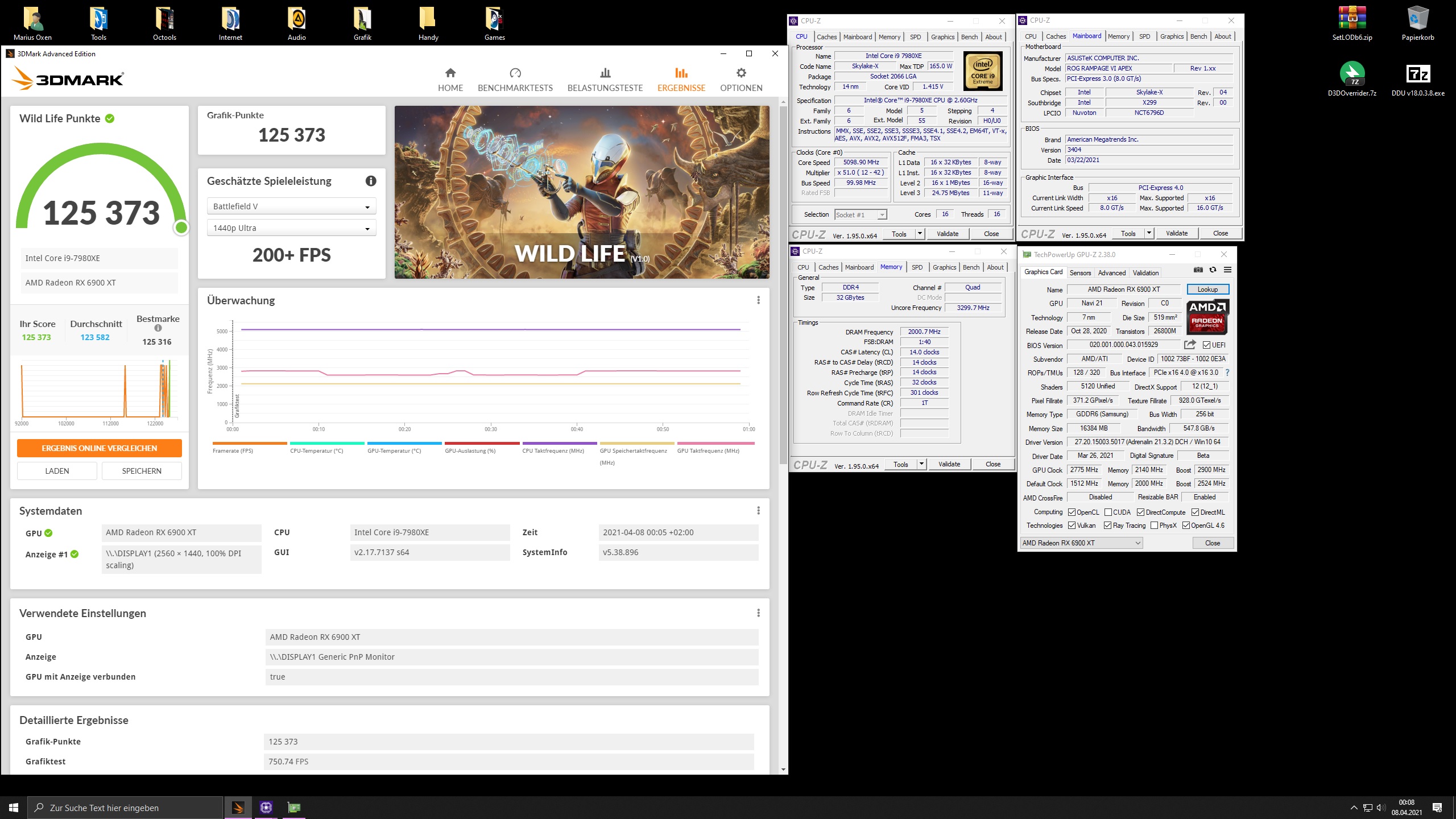The image size is (1456, 819).
Task: Click Wild Life benchmark banner image
Action: [582, 192]
